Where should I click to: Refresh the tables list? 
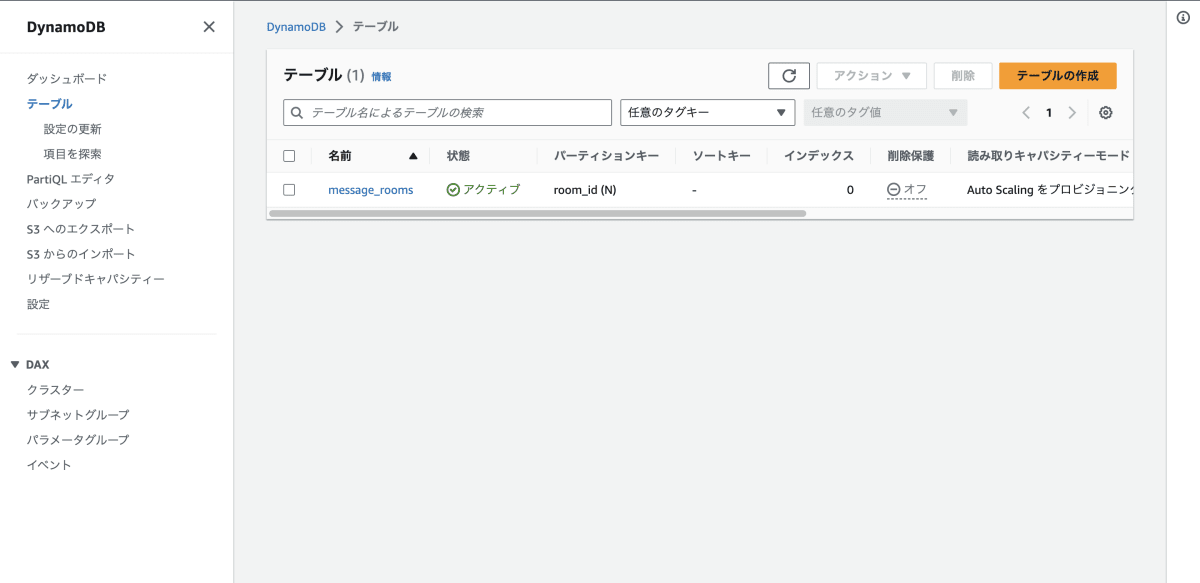pos(789,76)
